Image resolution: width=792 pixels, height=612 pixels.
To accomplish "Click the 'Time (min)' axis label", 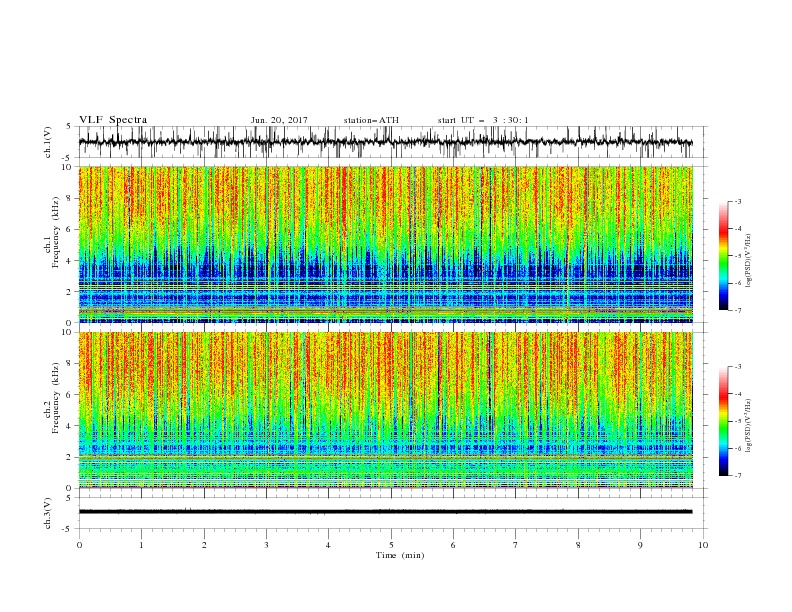I will (400, 555).
